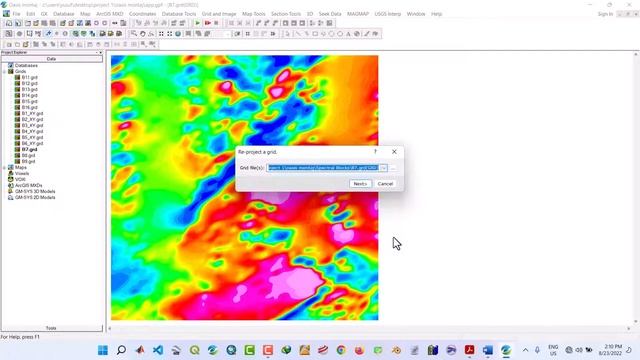Select the pencil edit tool icon
Viewport: 640px width, 360px height.
pyautogui.click(x=367, y=33)
